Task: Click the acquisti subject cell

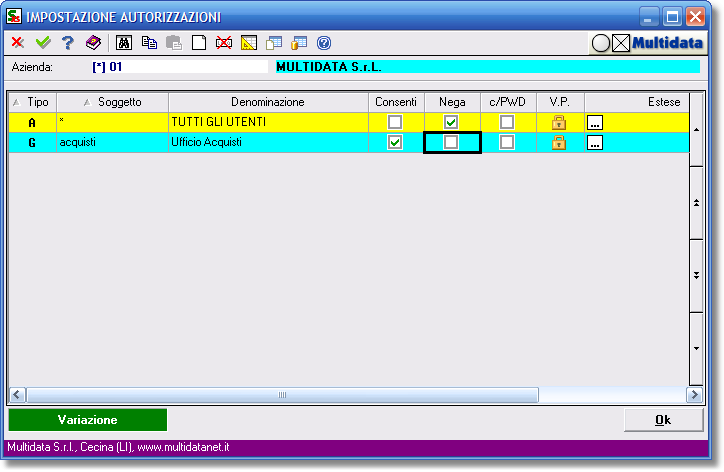Action: coord(113,142)
